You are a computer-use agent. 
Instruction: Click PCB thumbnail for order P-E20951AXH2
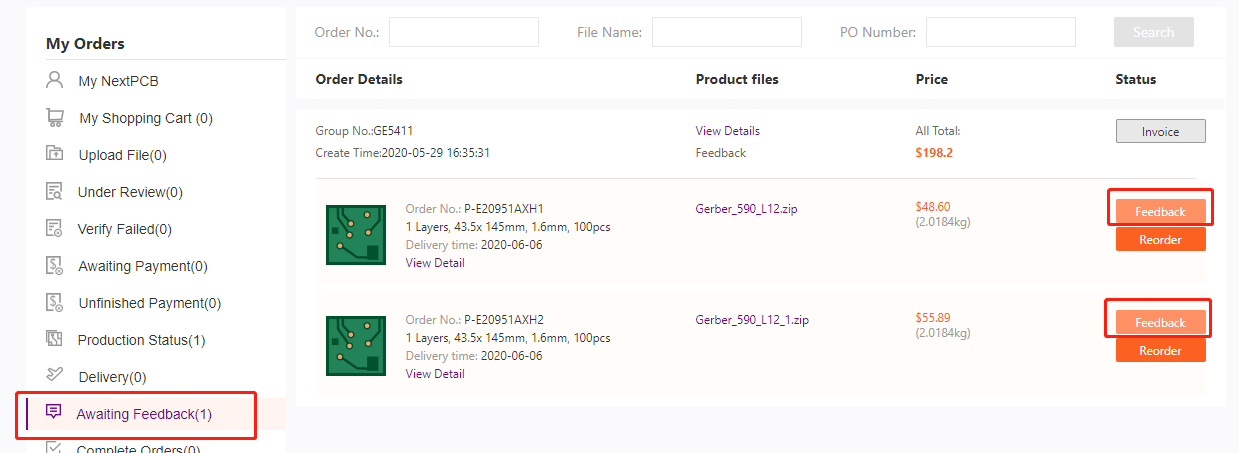tap(356, 345)
